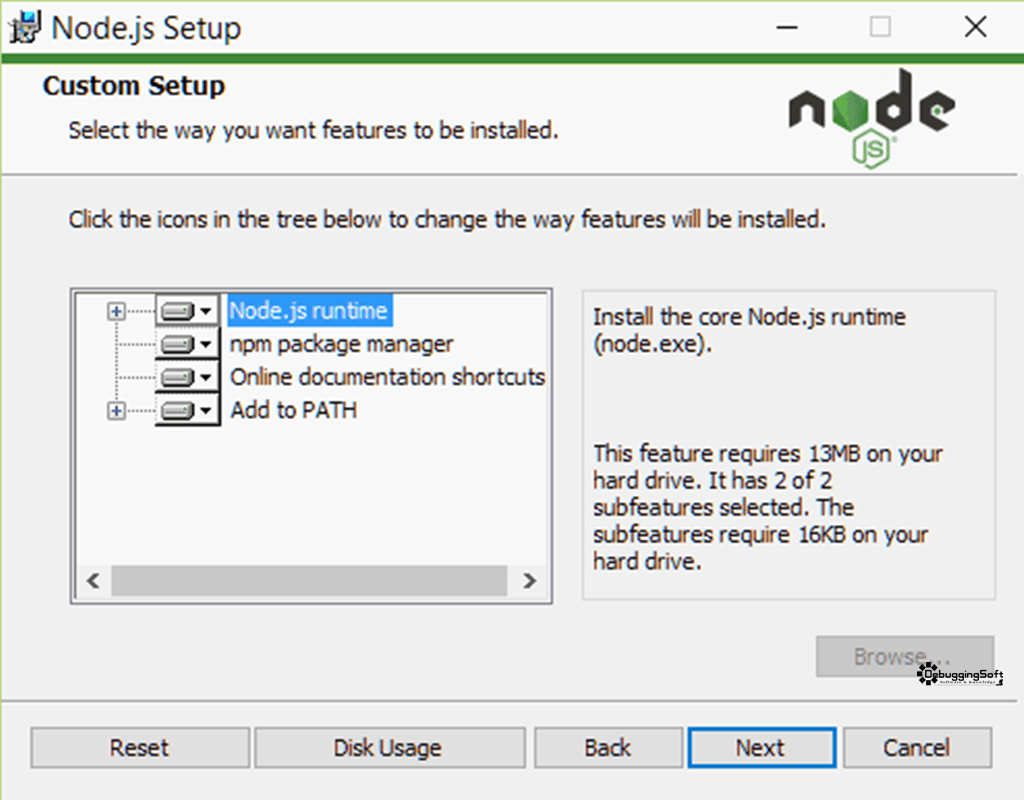Go Back to the previous setup step
1024x800 pixels.
pyautogui.click(x=608, y=747)
